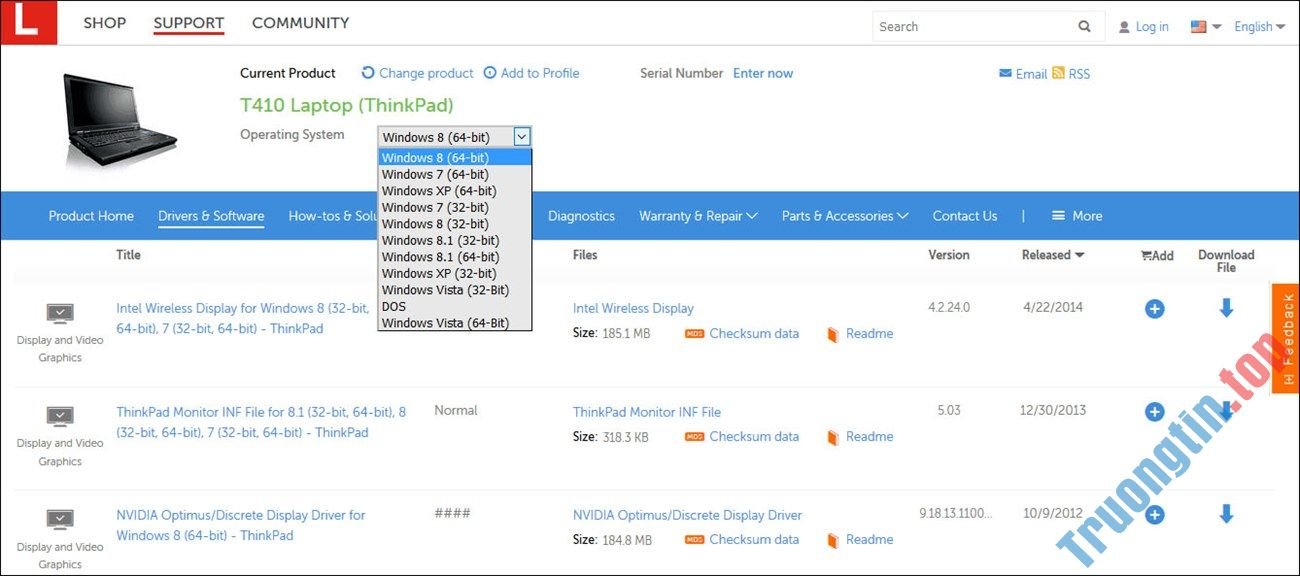Image resolution: width=1300 pixels, height=576 pixels.
Task: Click the Display and Video Graphics monitor icon
Action: coord(59,312)
